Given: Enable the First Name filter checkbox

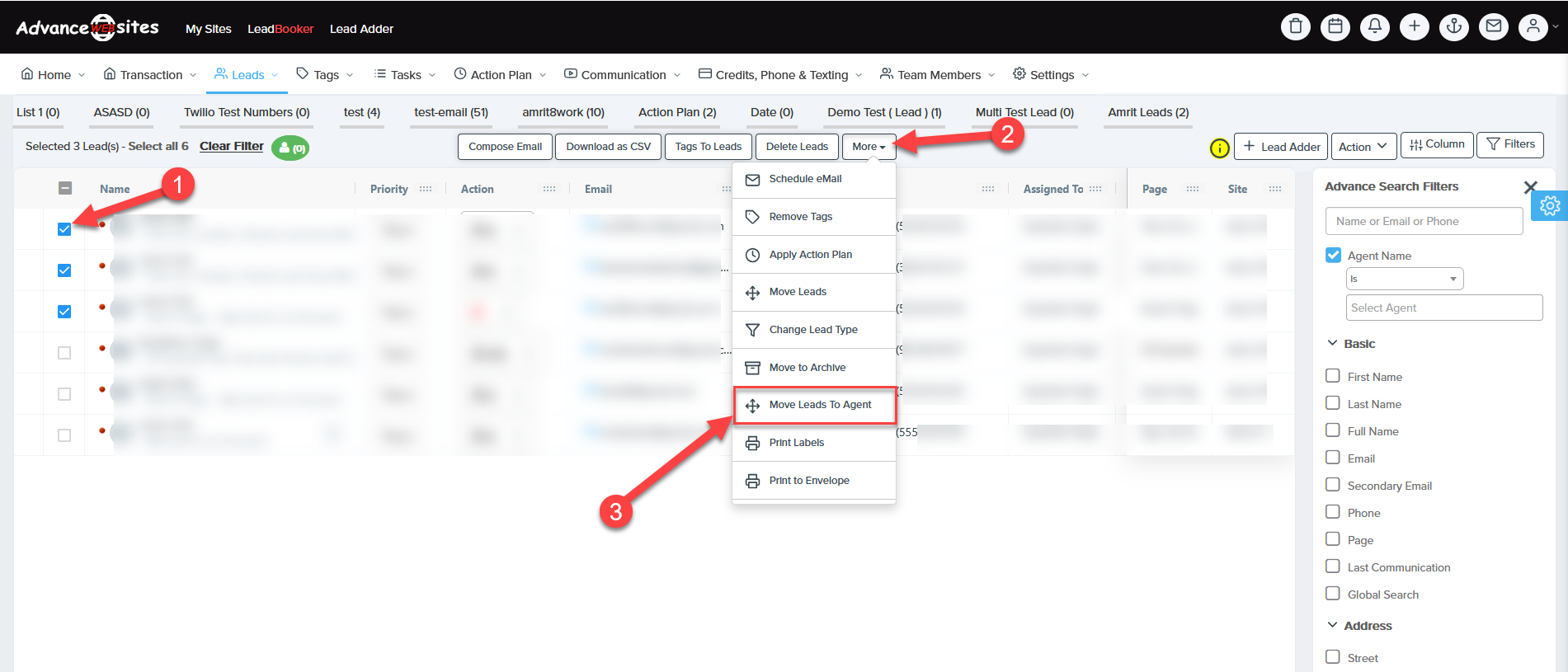Looking at the screenshot, I should click(x=1333, y=376).
